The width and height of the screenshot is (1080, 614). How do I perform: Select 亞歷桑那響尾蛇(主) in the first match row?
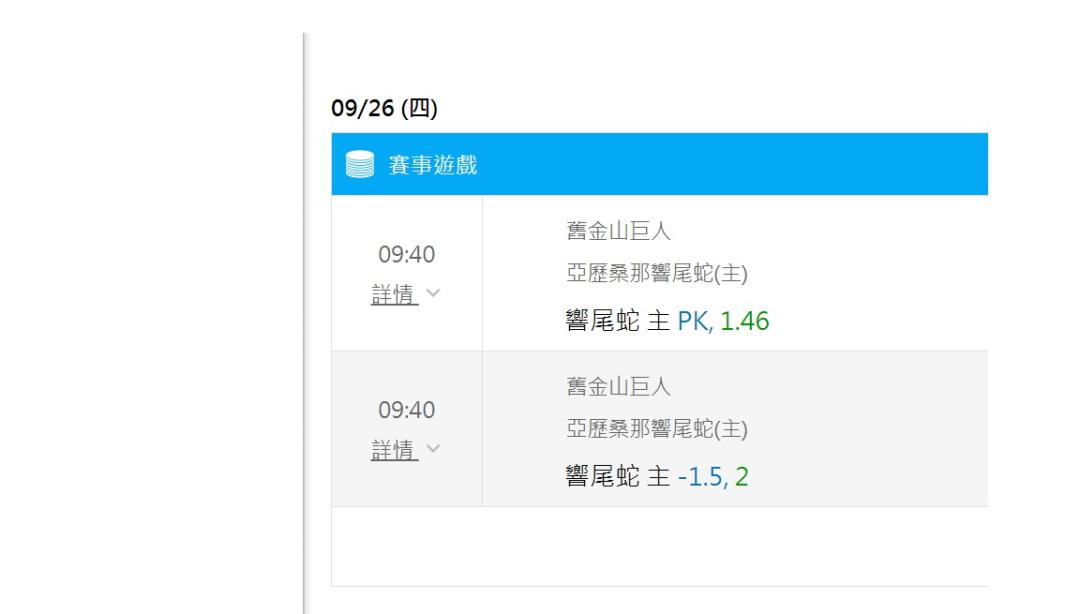(x=657, y=273)
